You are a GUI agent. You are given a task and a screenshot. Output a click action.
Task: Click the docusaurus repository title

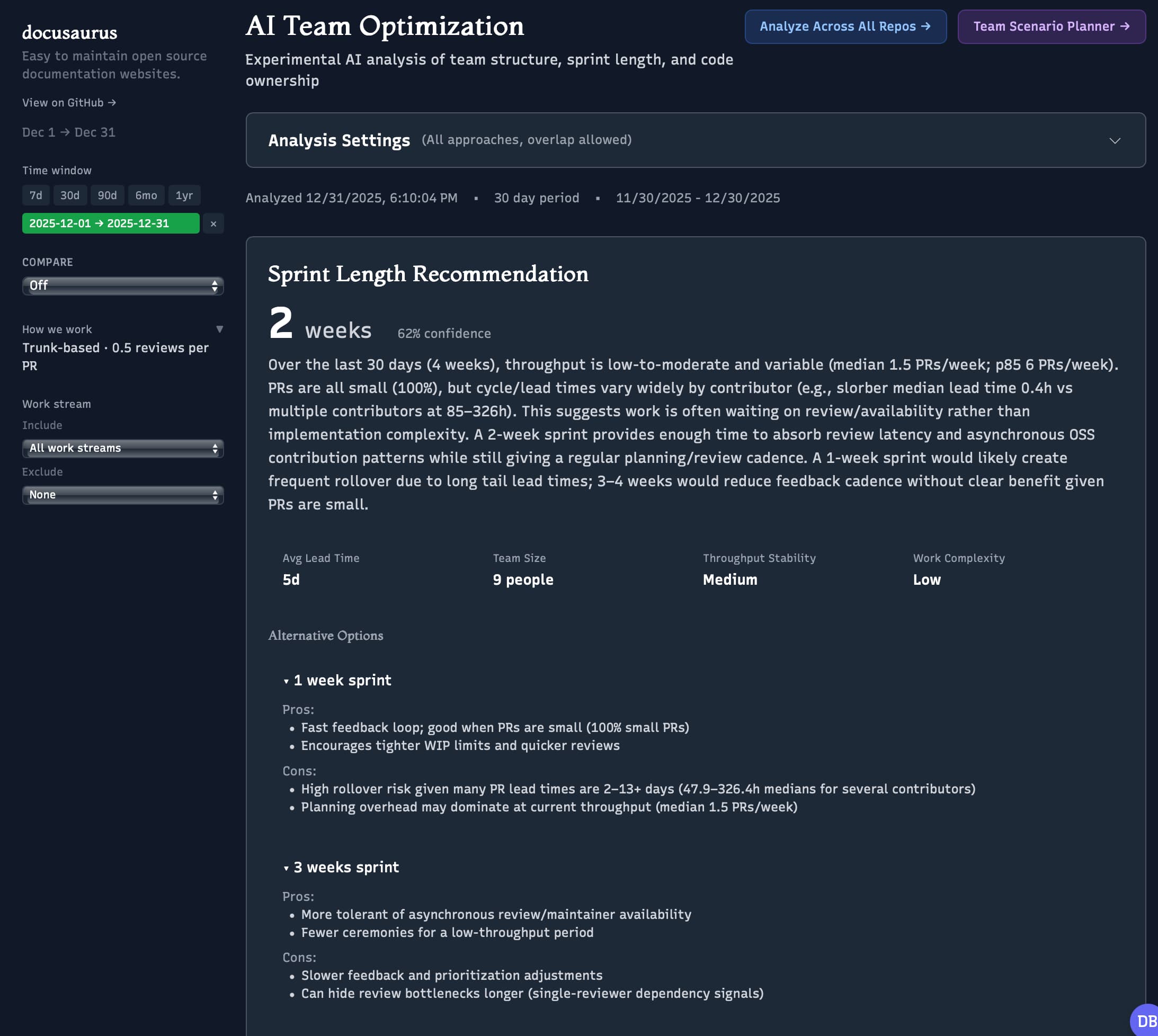[x=69, y=33]
